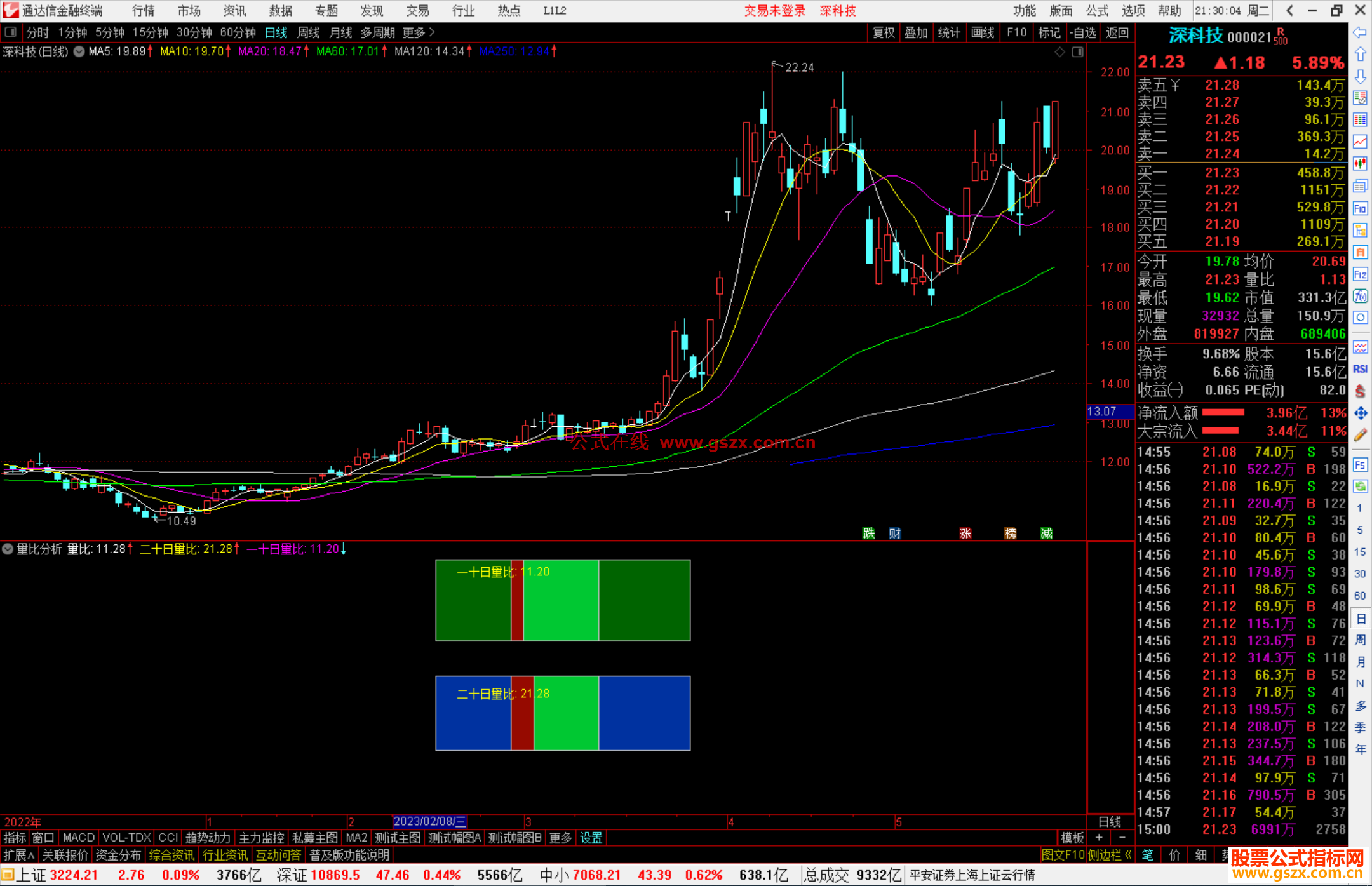The image size is (1372, 886).
Task: Expand the 扩展 panel arrow
Action: pos(19,855)
